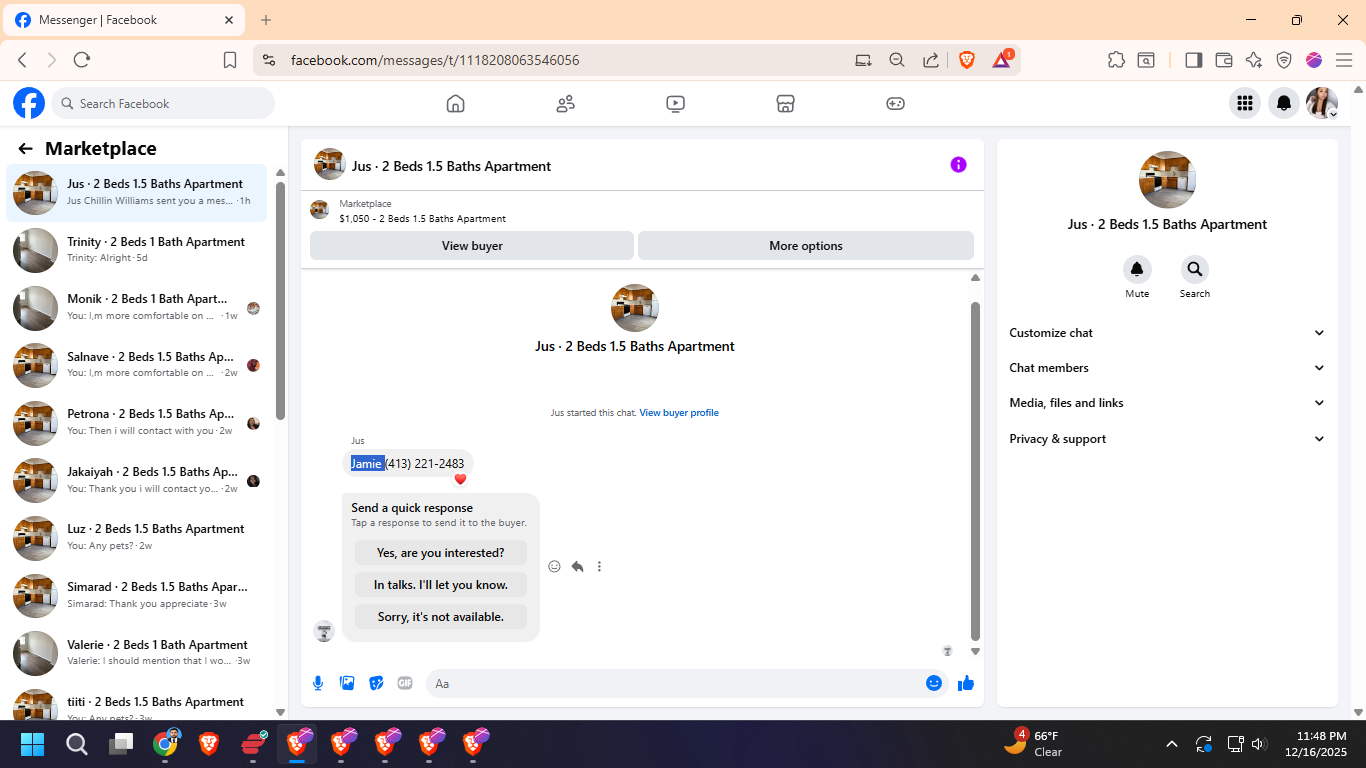
Task: Reply to the message with the arrow icon
Action: point(577,566)
